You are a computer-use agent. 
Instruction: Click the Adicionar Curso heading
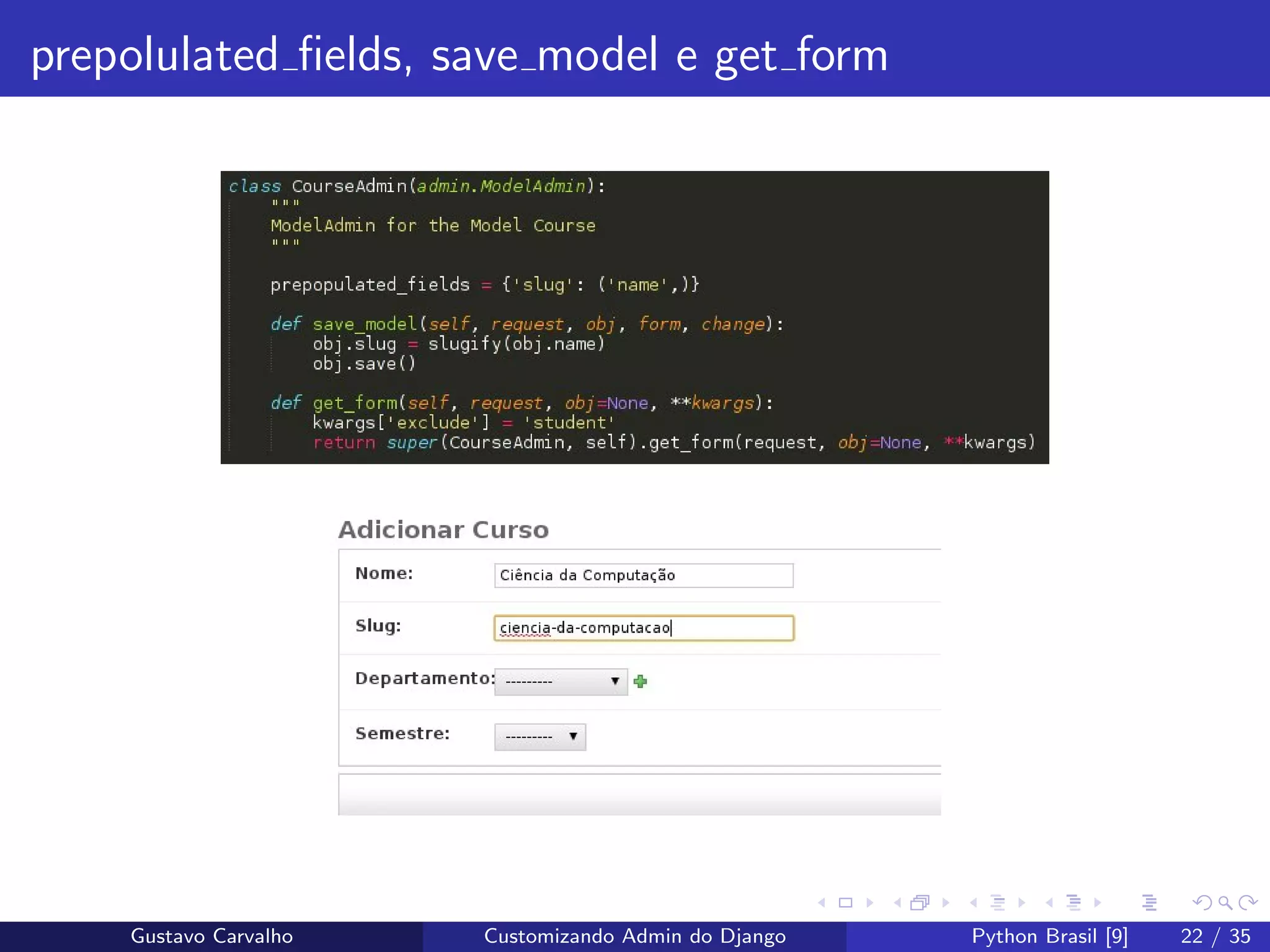(443, 530)
